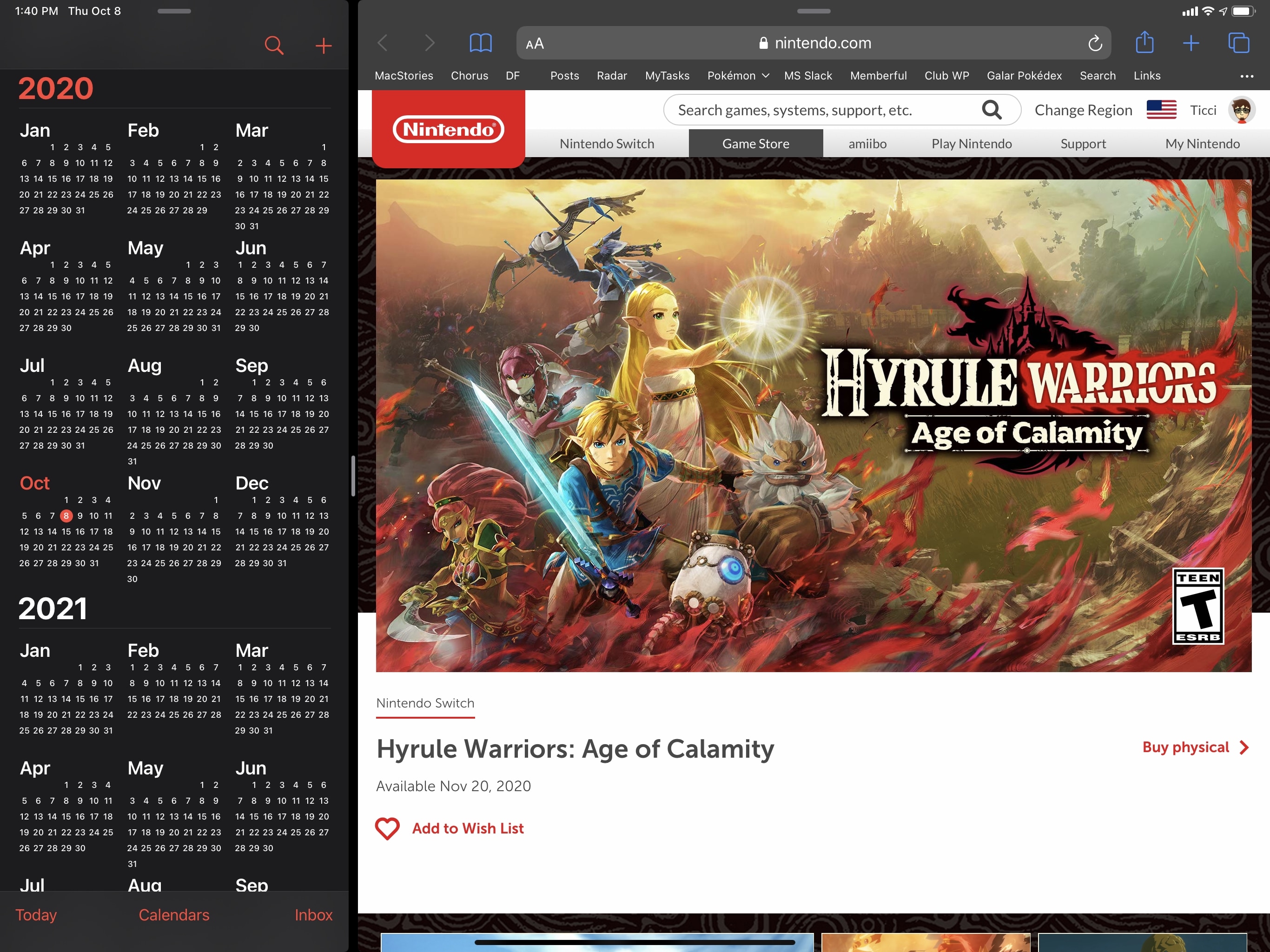Screen dimensions: 1270x952
Task: Tap the Safari multitasking handle at top
Action: pyautogui.click(x=814, y=11)
